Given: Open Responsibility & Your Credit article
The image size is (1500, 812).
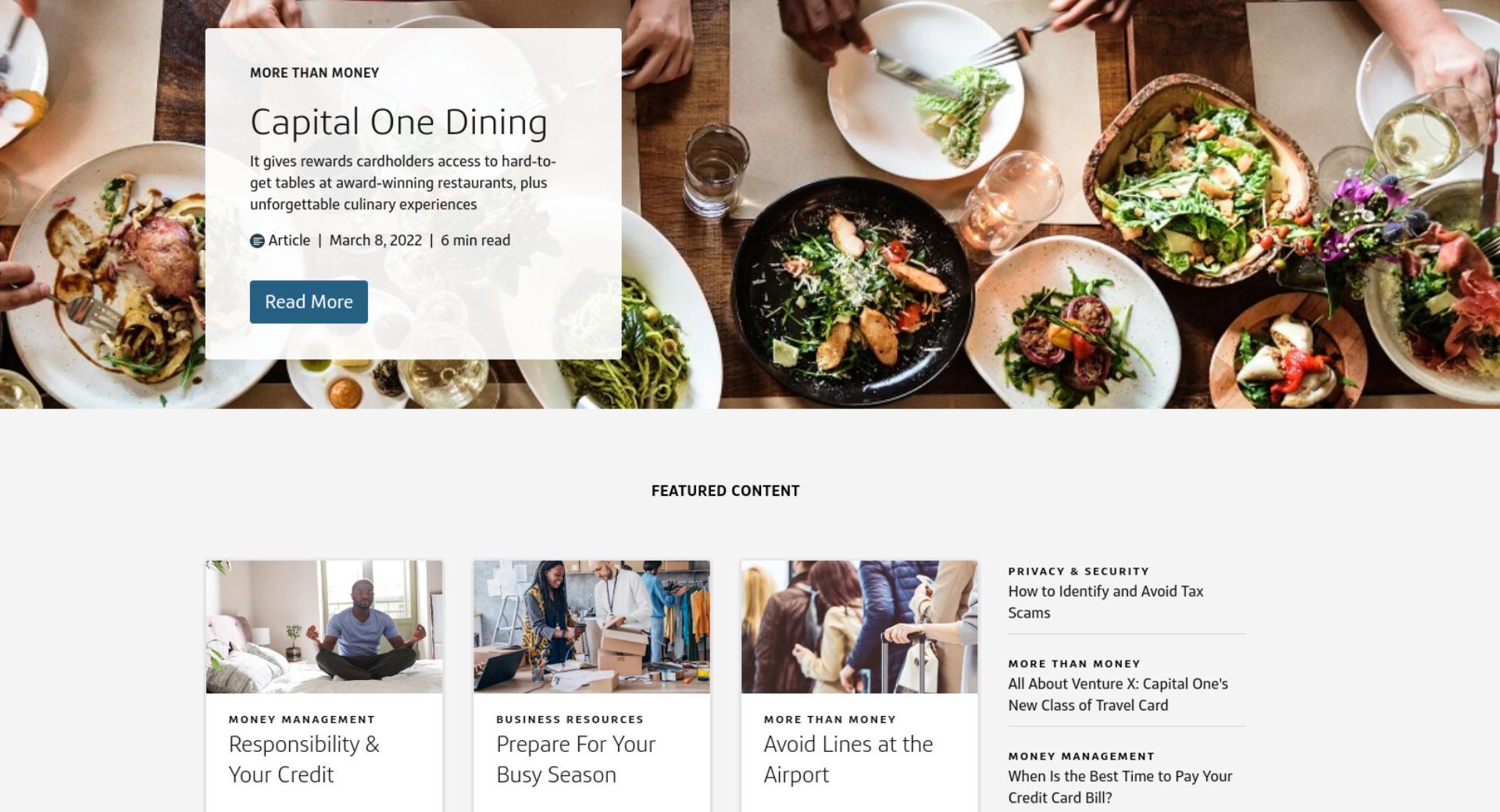Looking at the screenshot, I should tap(304, 759).
